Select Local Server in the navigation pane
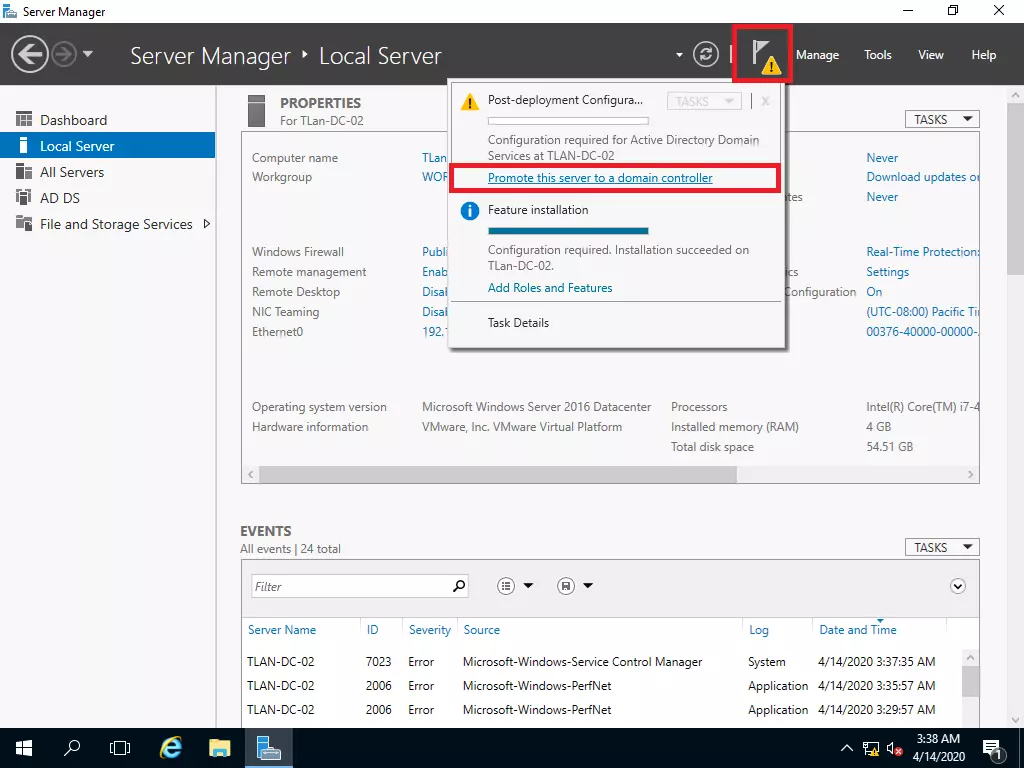The height and width of the screenshot is (768, 1024). click(x=107, y=146)
